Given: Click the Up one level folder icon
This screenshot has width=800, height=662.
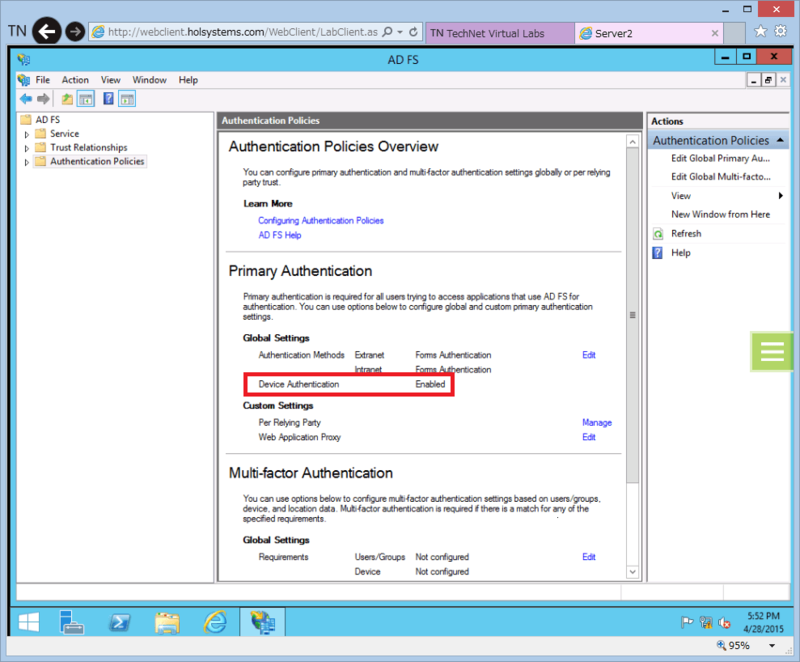Looking at the screenshot, I should 67,99.
